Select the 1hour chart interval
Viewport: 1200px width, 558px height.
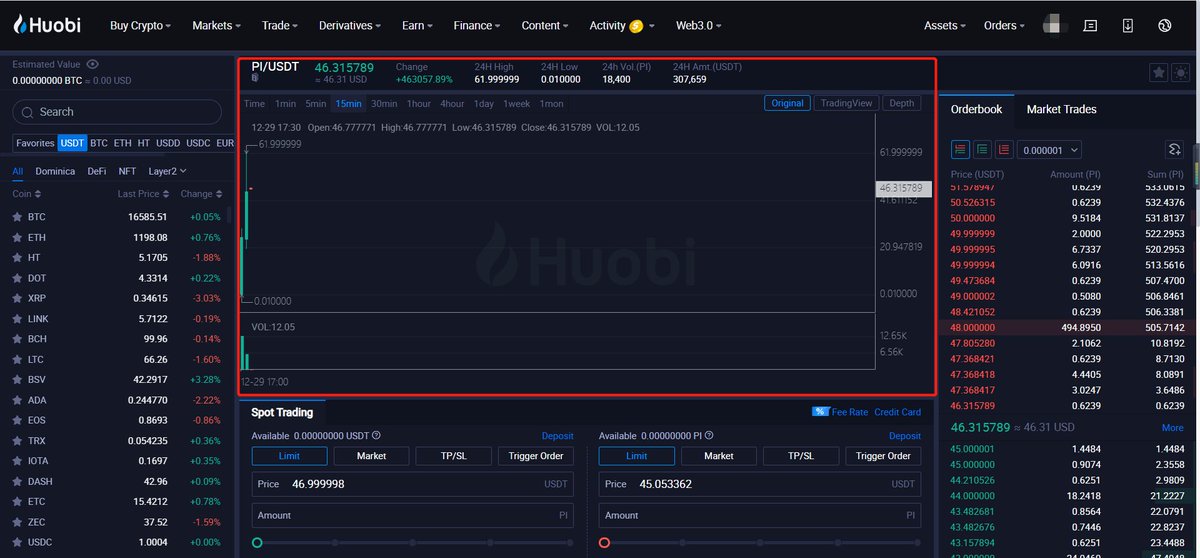(x=419, y=104)
